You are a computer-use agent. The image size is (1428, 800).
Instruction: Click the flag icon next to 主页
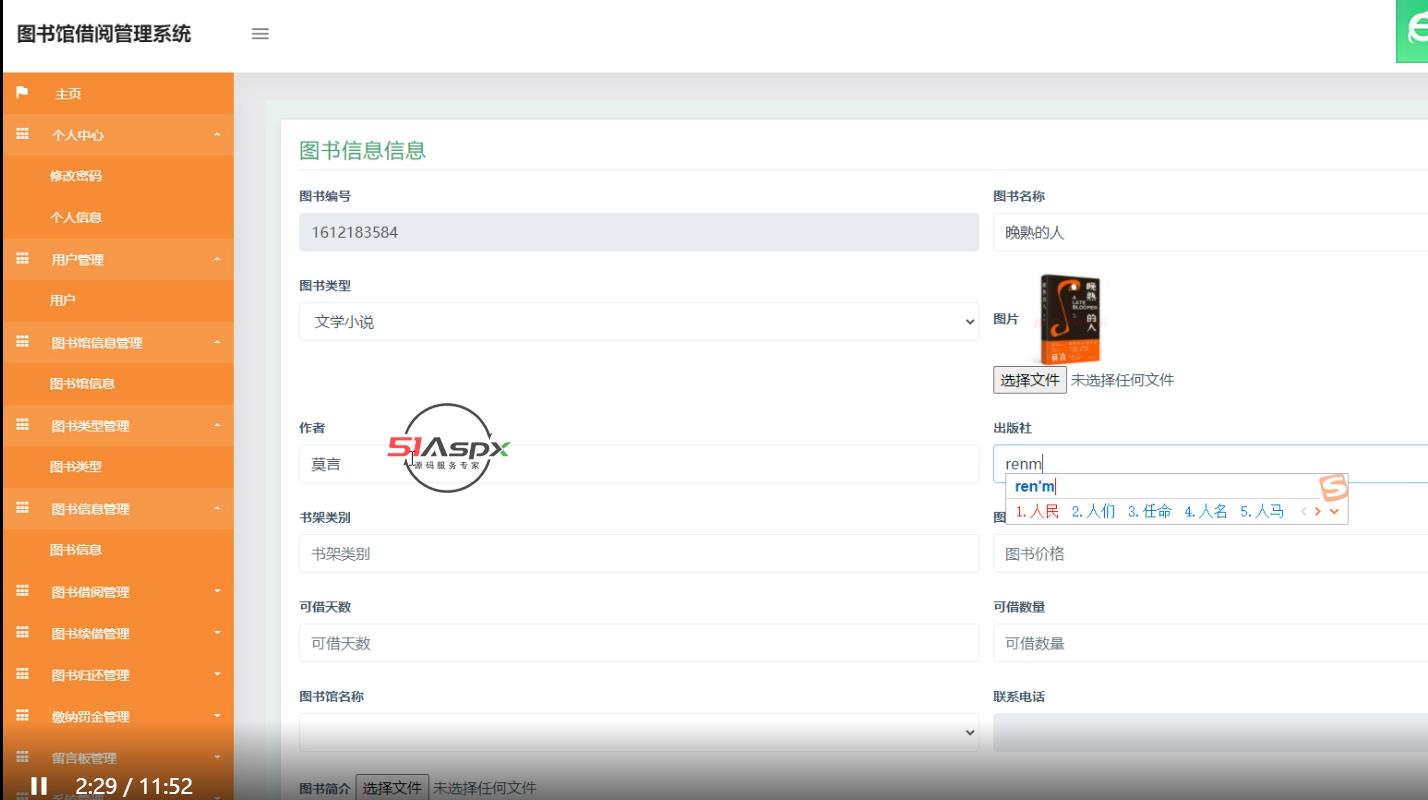(22, 92)
